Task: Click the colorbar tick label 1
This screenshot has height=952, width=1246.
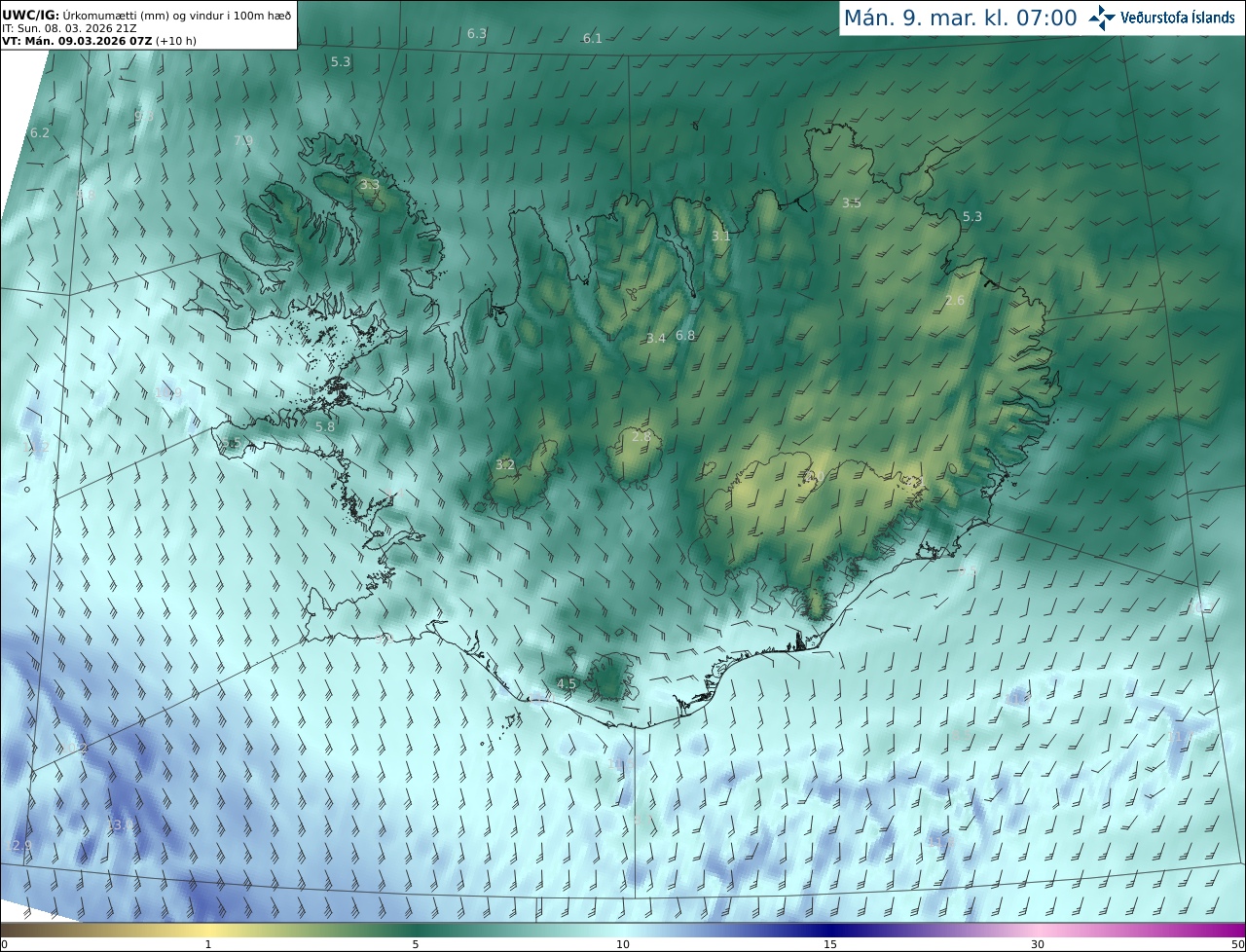Action: (208, 944)
